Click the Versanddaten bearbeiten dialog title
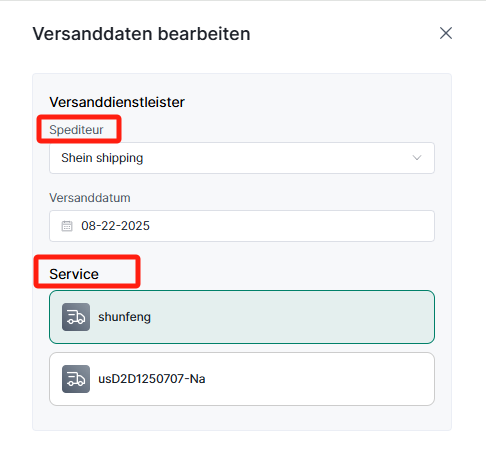486x463 pixels. point(141,34)
